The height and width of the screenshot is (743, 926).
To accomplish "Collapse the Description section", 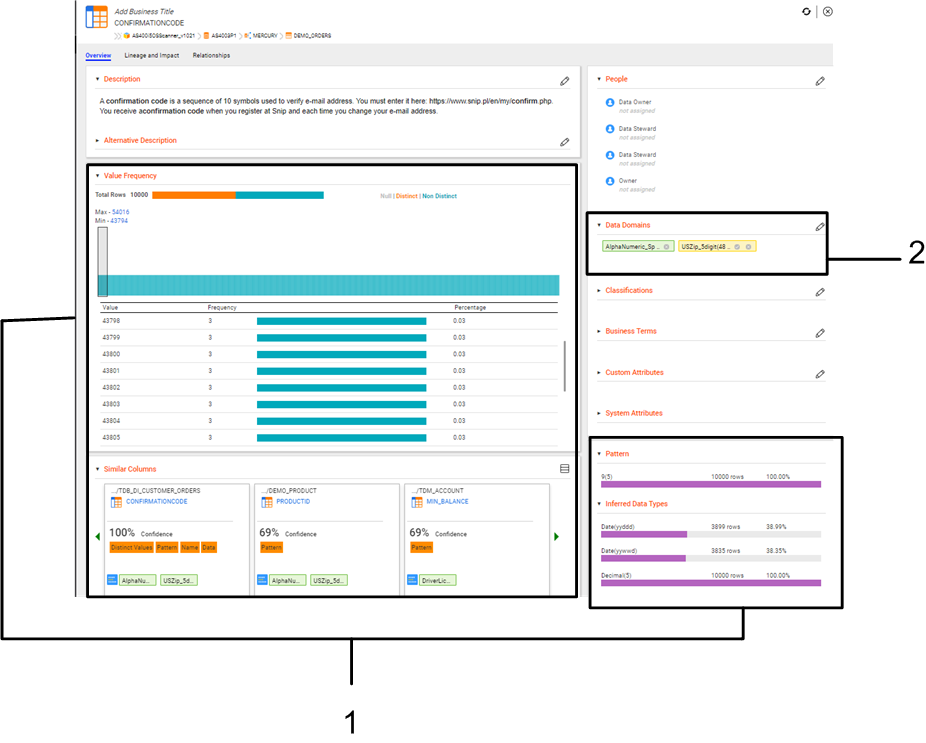I will click(97, 79).
